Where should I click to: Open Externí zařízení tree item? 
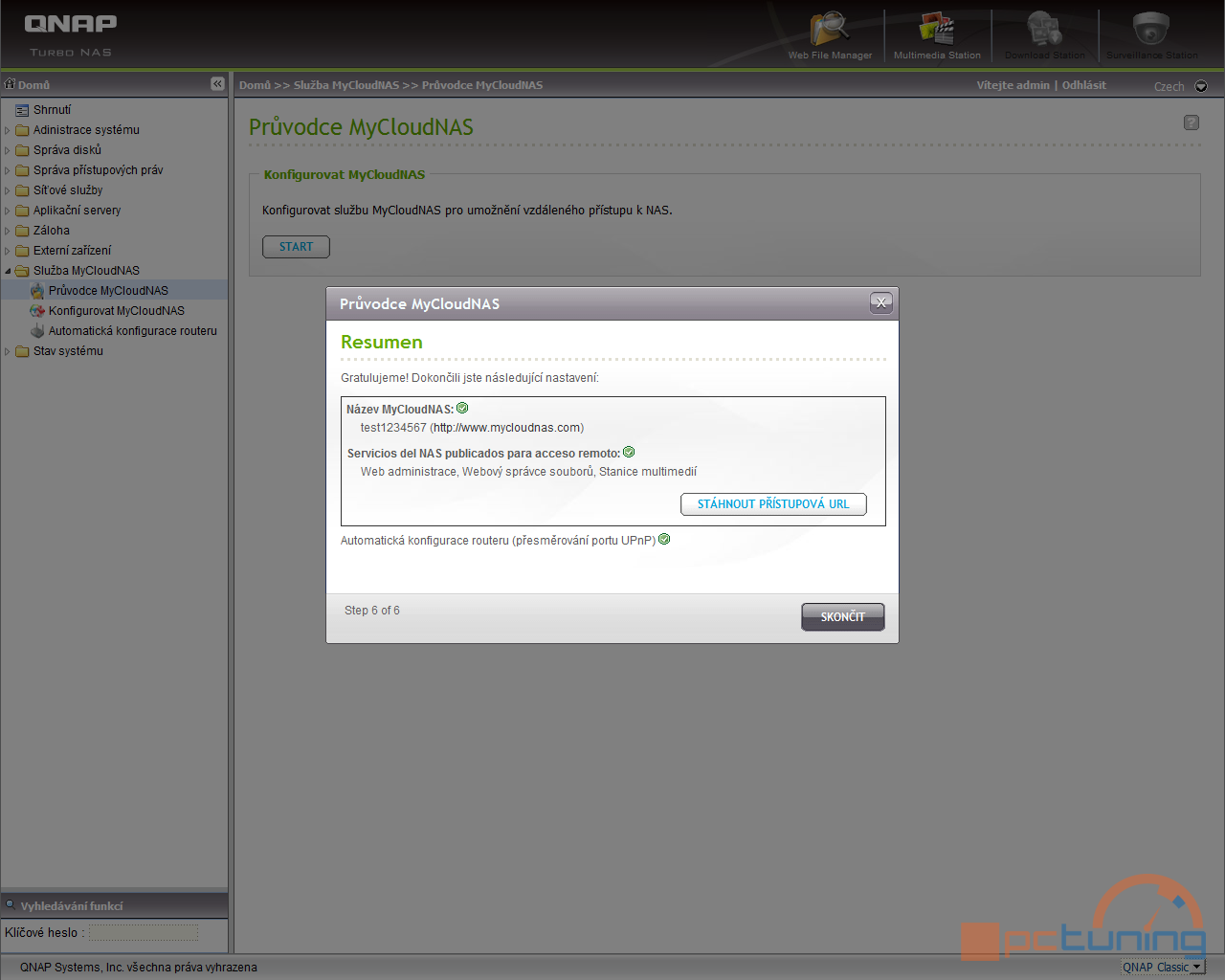[72, 251]
